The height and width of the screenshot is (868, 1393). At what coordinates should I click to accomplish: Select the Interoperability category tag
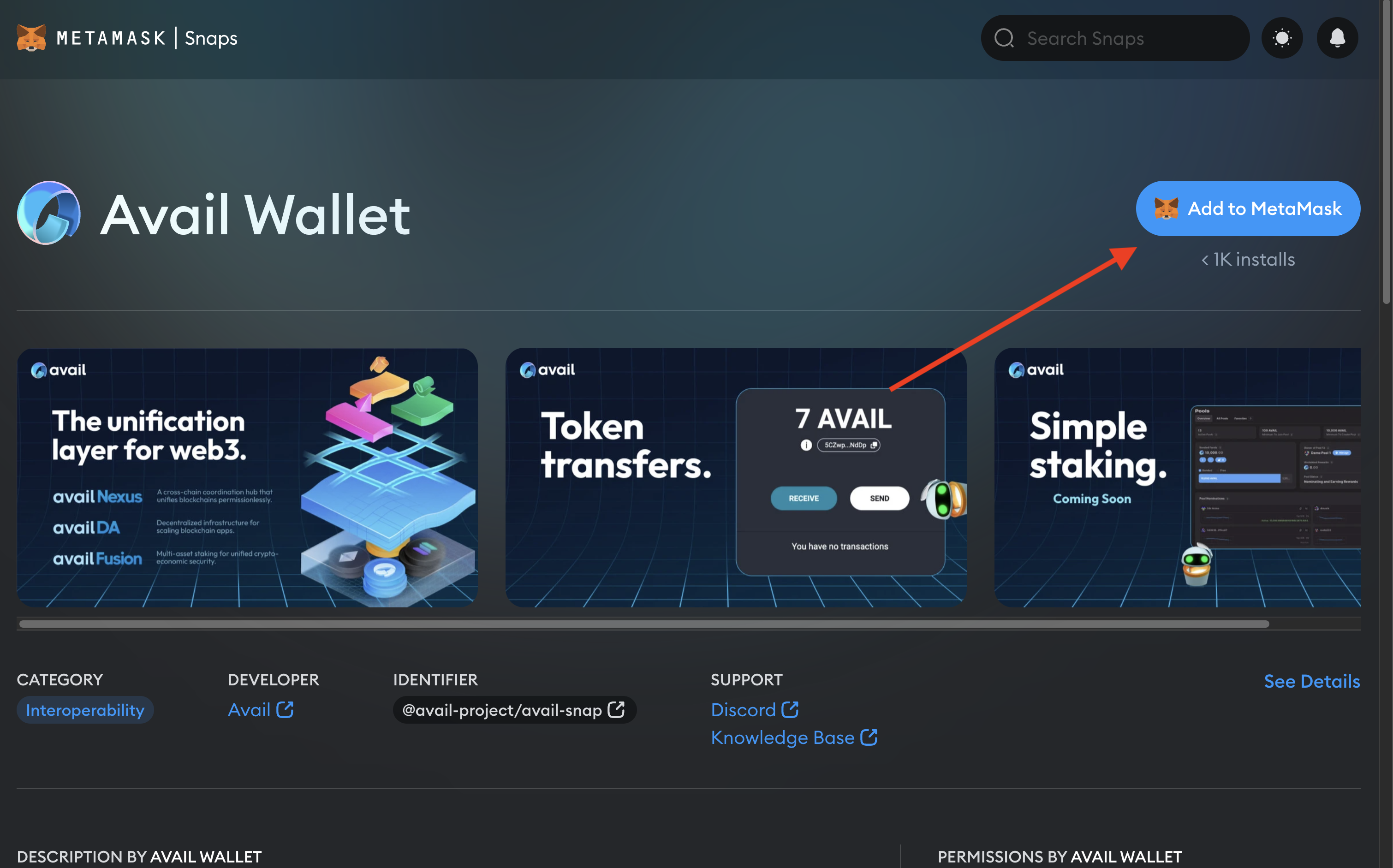[85, 710]
